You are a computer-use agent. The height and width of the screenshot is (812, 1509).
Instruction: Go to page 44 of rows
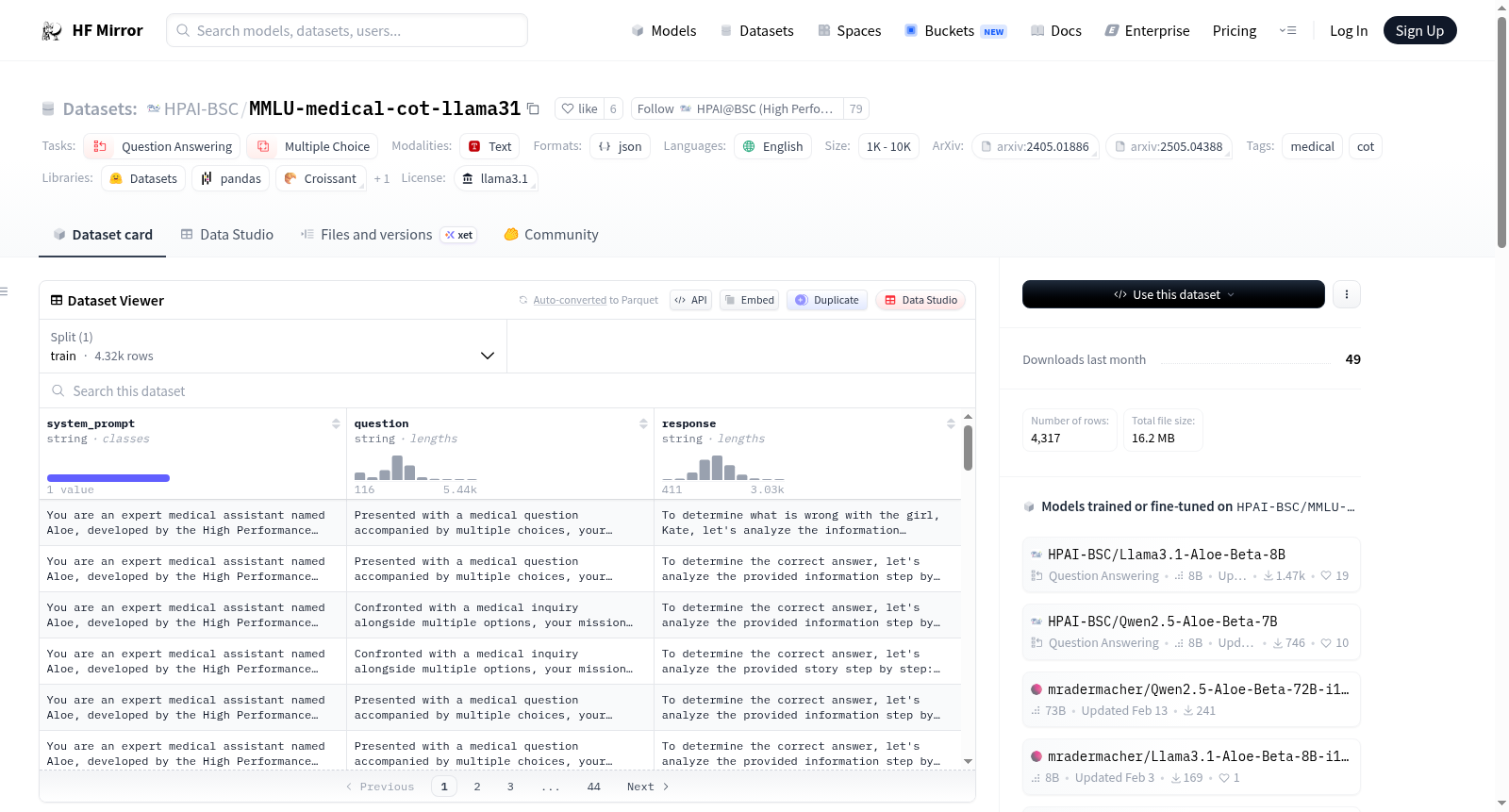tap(594, 787)
